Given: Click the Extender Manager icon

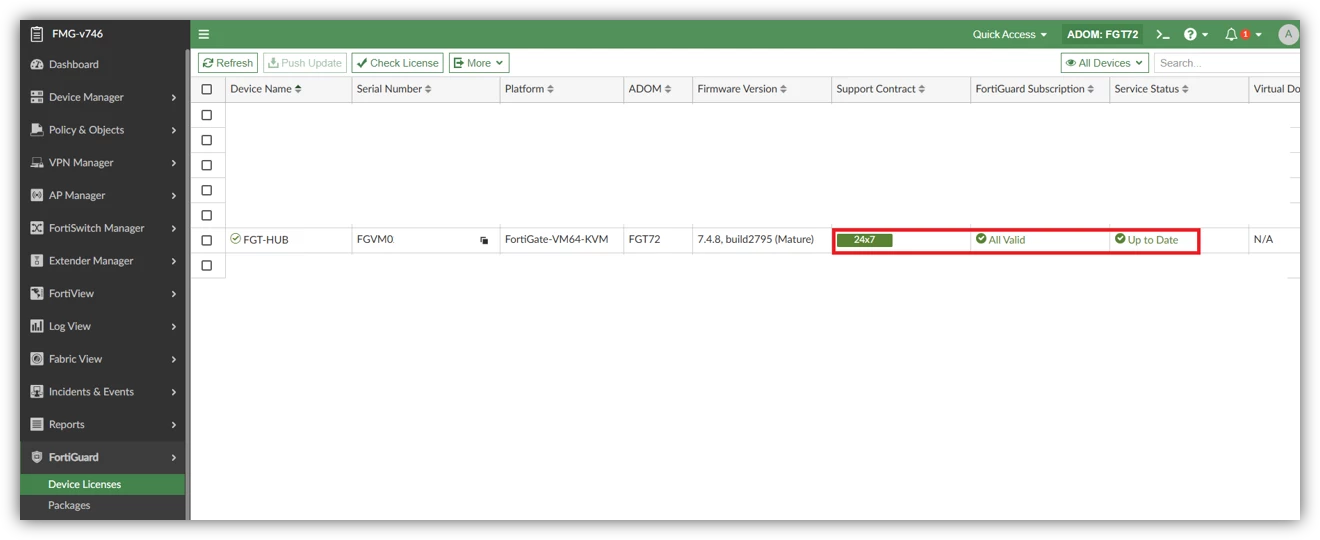Looking at the screenshot, I should [x=37, y=261].
